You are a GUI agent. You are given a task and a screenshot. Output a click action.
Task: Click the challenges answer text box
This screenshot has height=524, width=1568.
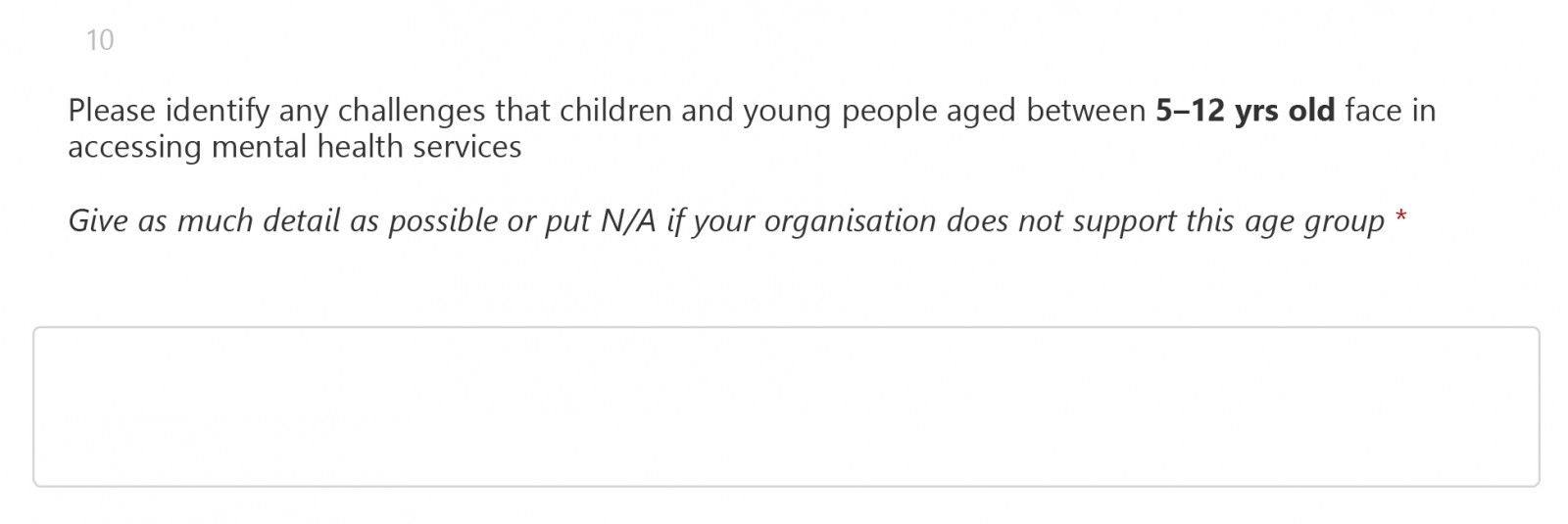(786, 406)
